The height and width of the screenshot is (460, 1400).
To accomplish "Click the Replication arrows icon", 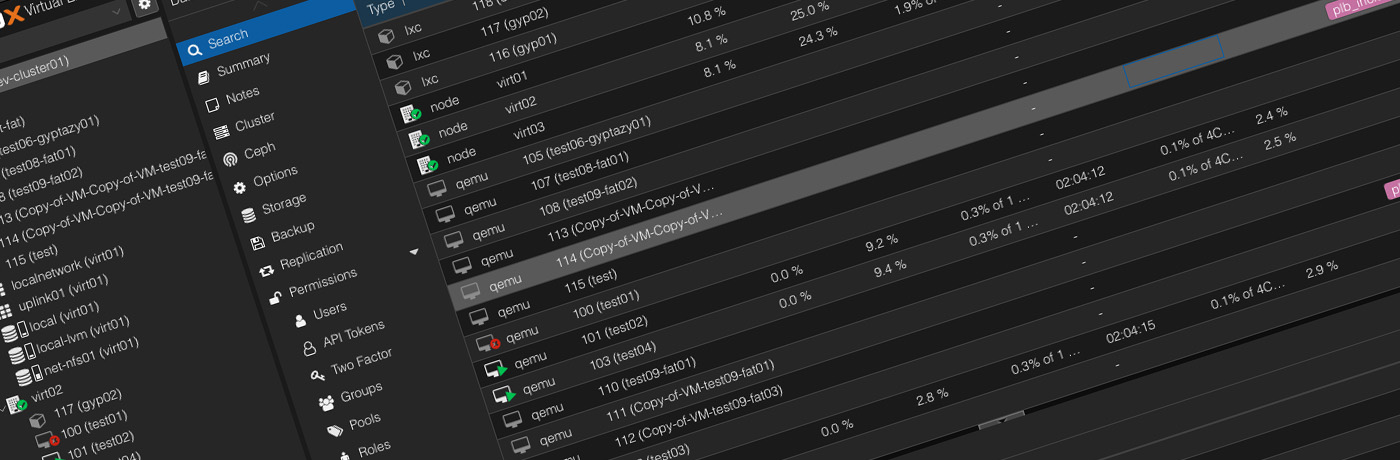I will (266, 270).
